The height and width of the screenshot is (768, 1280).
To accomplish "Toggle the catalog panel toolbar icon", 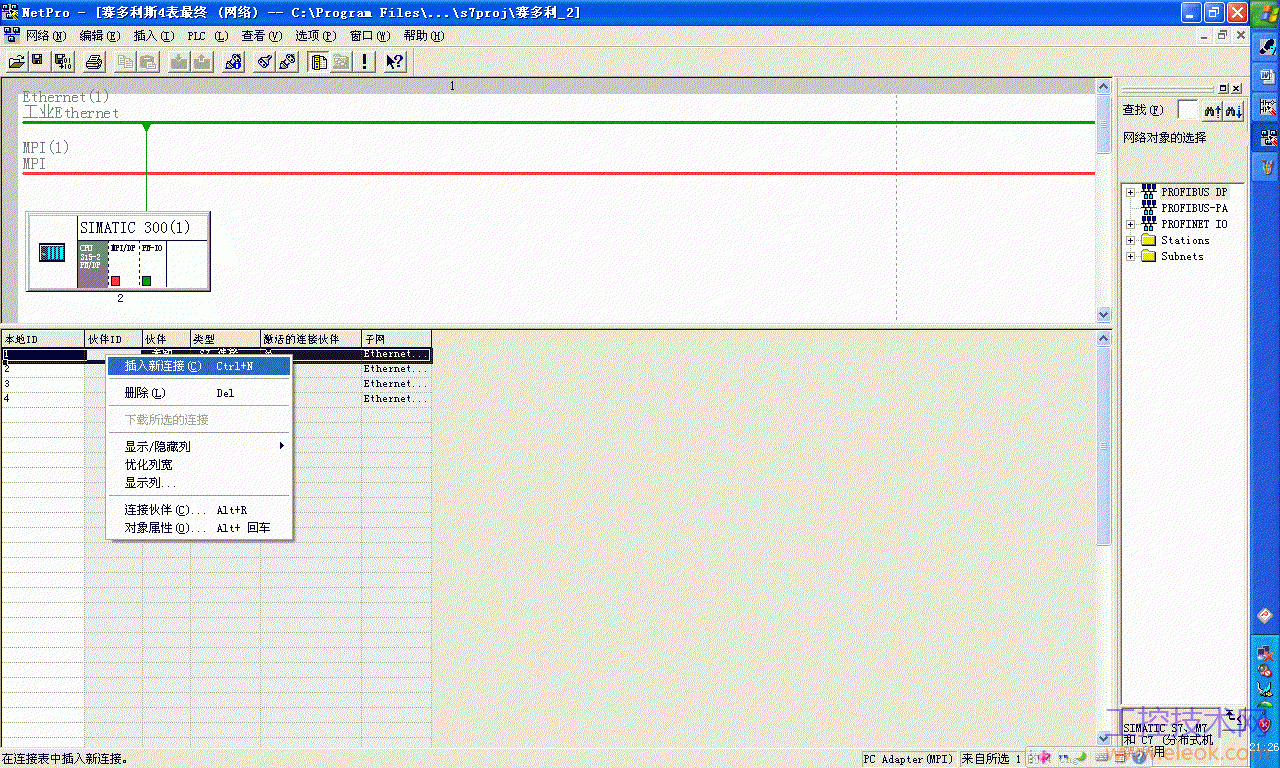I will 319,62.
